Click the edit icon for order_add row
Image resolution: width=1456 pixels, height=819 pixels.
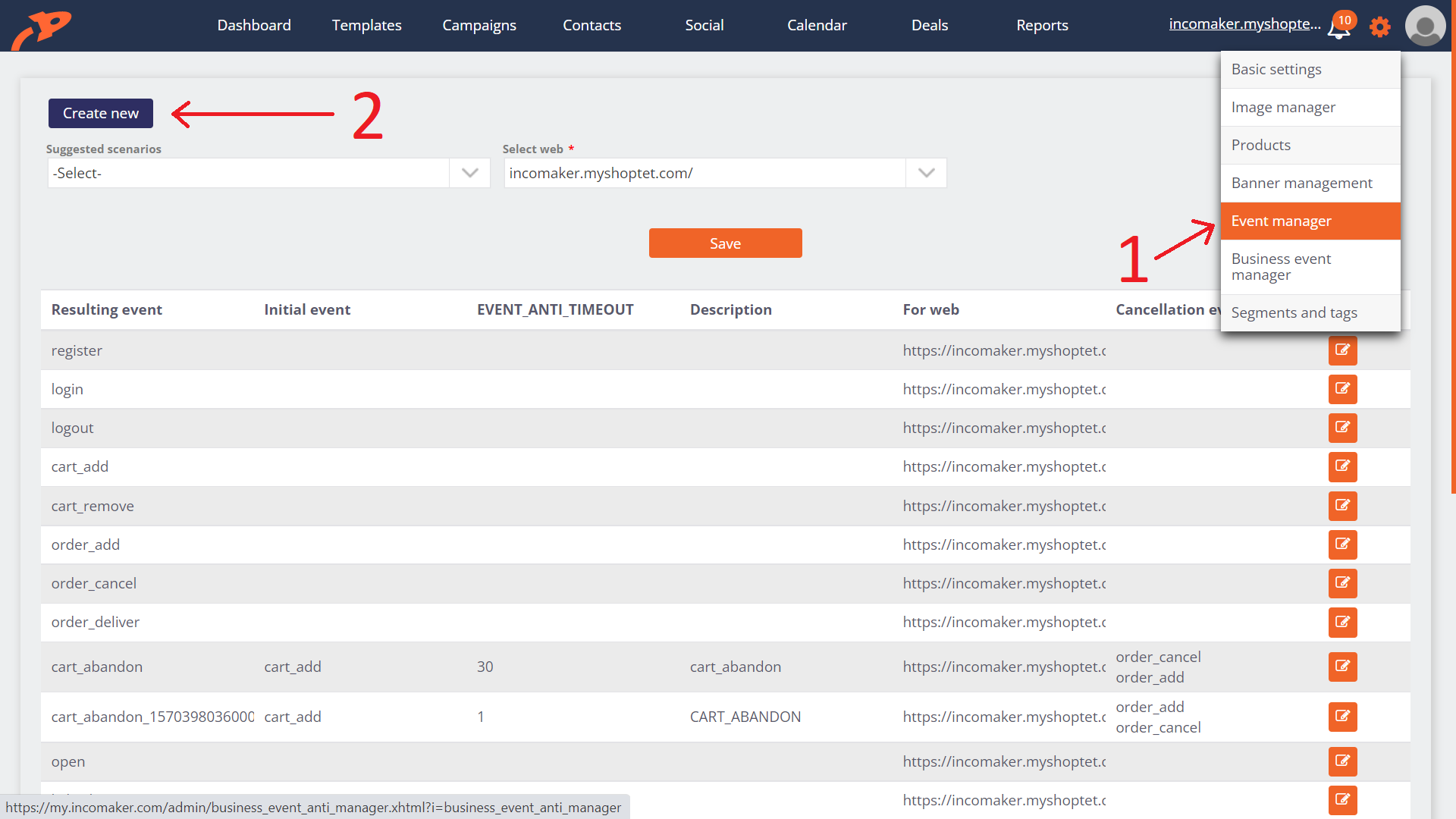1342,544
